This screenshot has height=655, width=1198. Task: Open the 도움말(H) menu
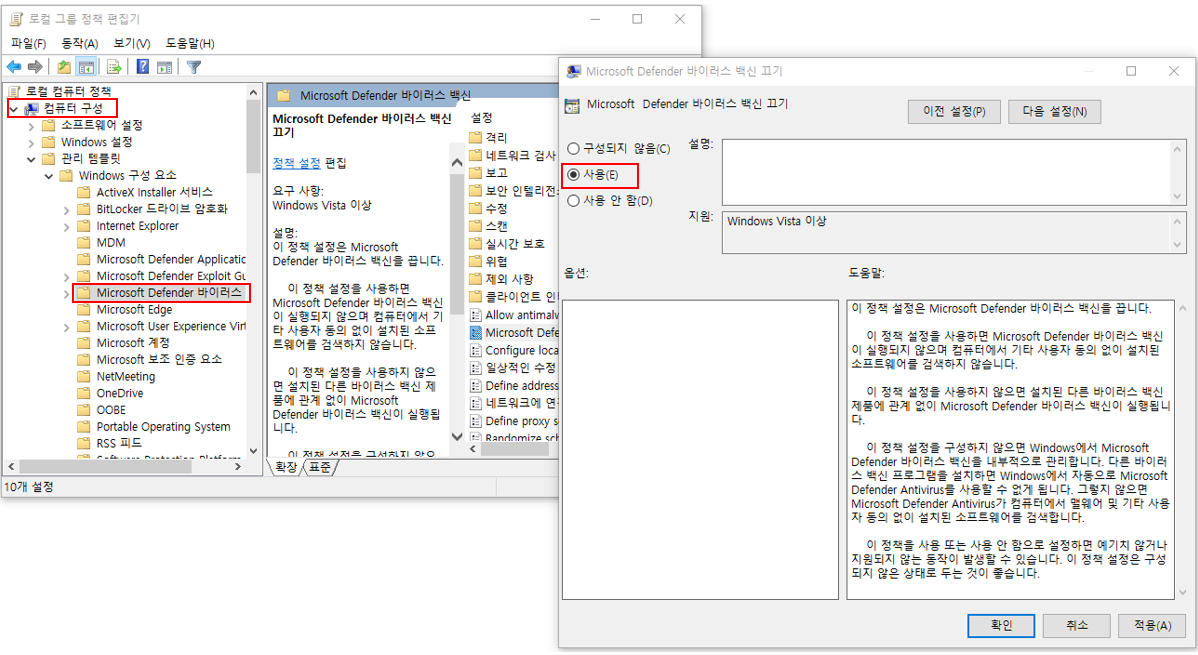(x=189, y=44)
